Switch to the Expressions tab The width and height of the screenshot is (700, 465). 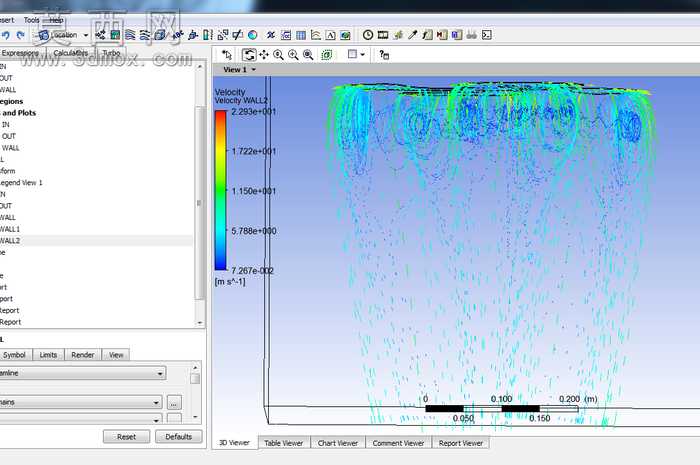pos(21,53)
